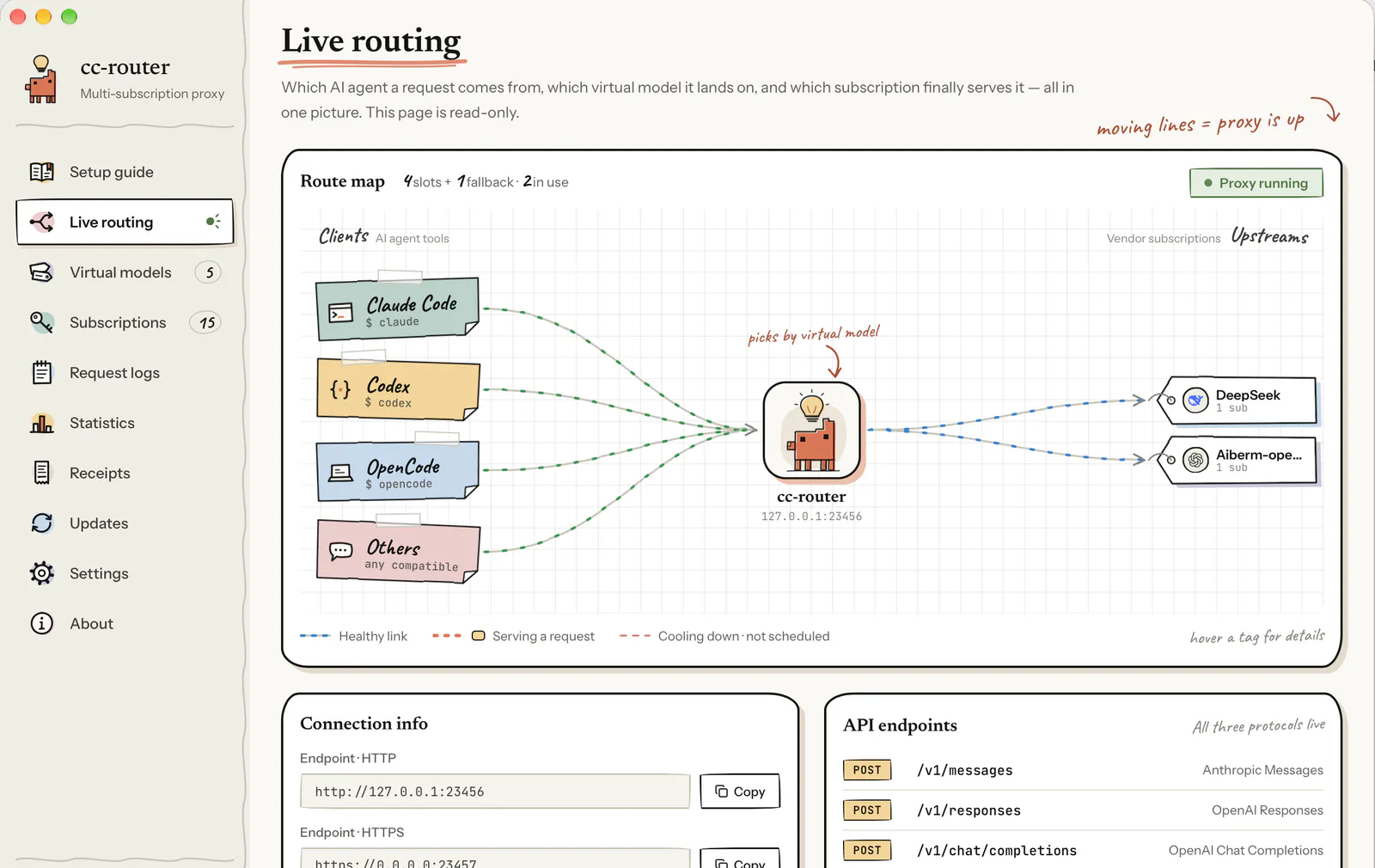1375x868 pixels.
Task: Click the Healthy link legend entry
Action: [x=354, y=636]
